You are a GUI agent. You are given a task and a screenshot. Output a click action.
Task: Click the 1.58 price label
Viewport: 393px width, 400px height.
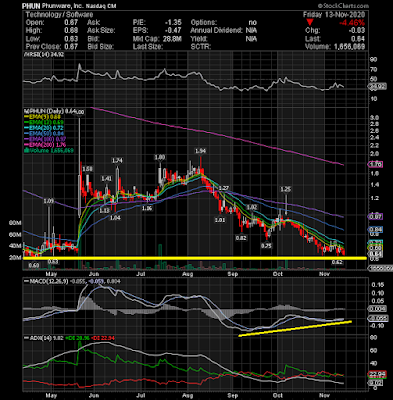click(x=87, y=169)
